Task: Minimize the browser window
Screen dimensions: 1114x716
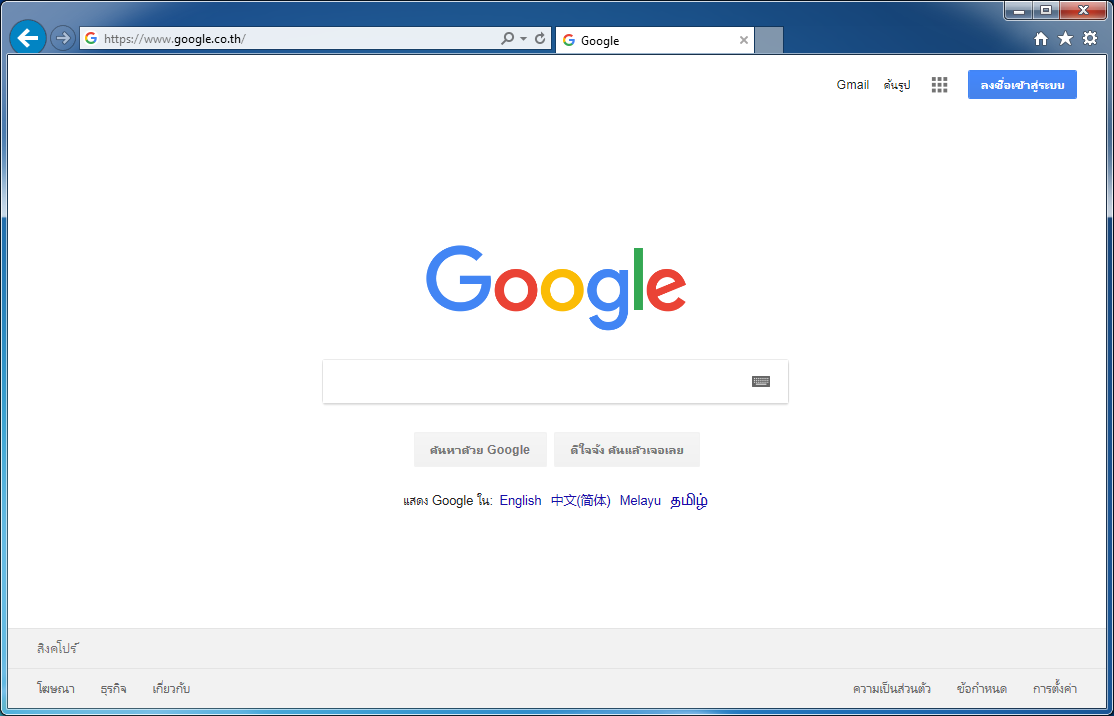Action: [x=1018, y=11]
